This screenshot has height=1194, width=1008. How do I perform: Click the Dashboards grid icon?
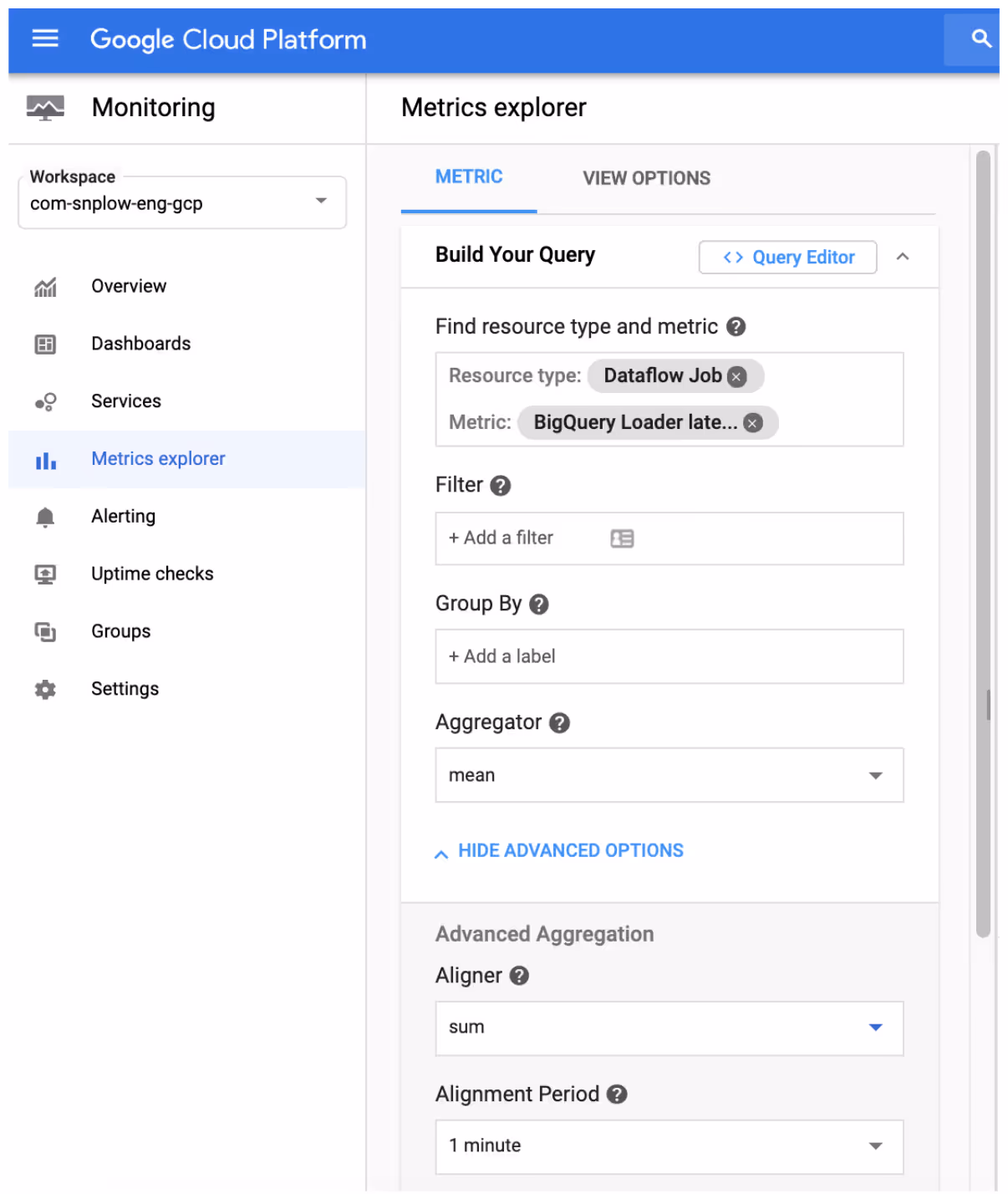pos(45,344)
